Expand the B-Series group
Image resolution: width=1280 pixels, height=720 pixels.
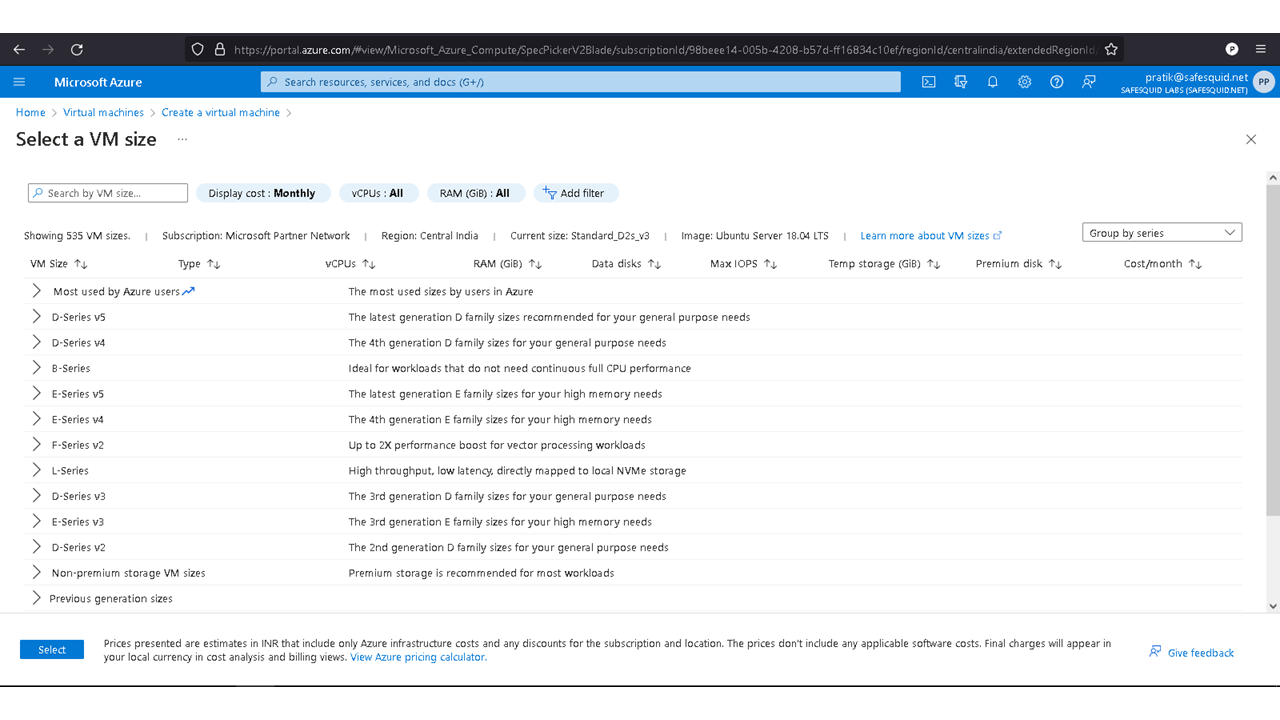(x=36, y=368)
